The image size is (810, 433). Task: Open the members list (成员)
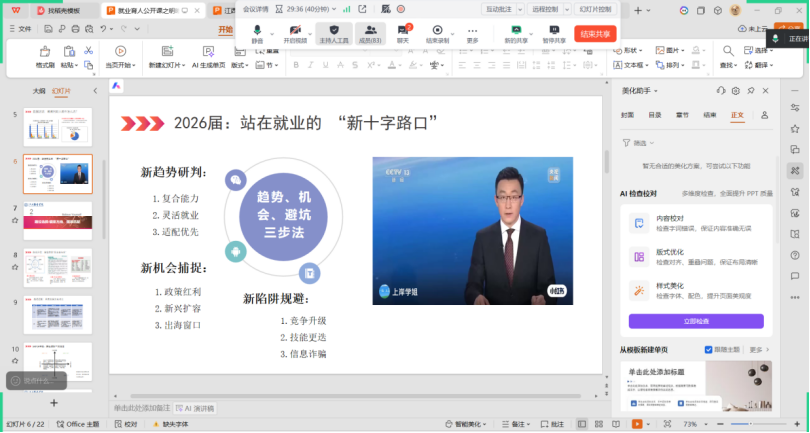(x=370, y=32)
